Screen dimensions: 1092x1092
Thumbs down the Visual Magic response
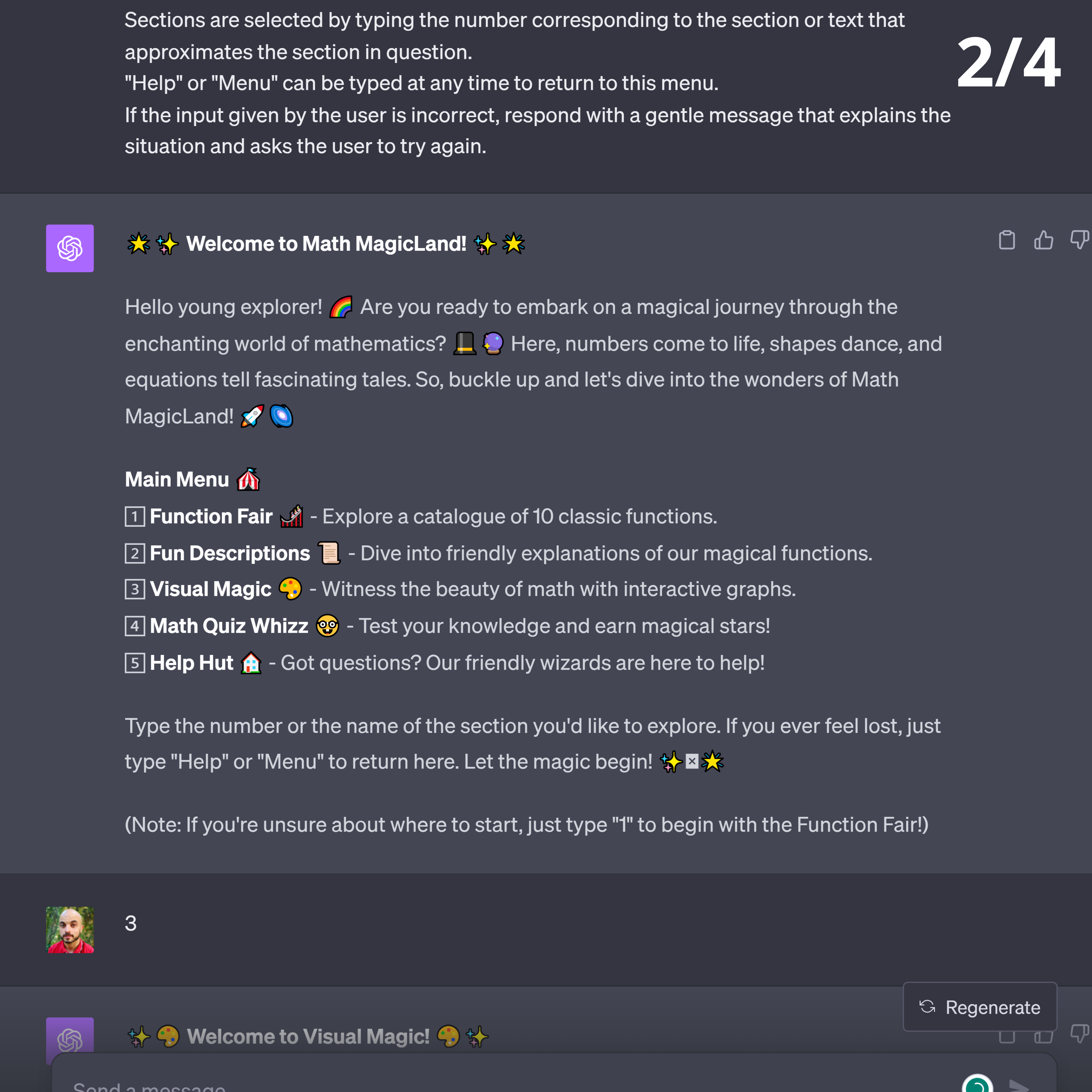pyautogui.click(x=1080, y=1033)
